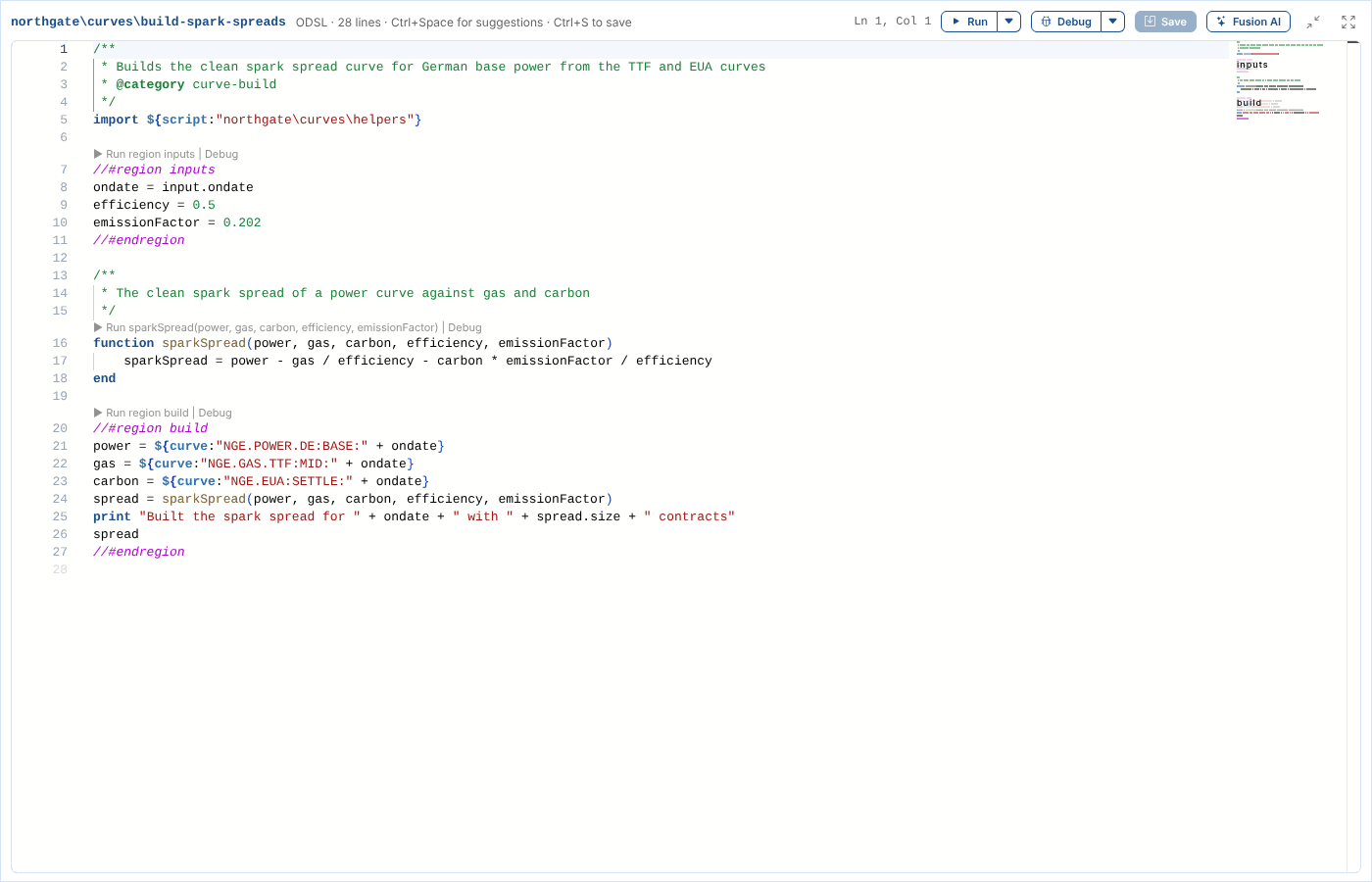Collapse the editor with the inward arrows icon
1372x882 pixels.
pyautogui.click(x=1313, y=22)
